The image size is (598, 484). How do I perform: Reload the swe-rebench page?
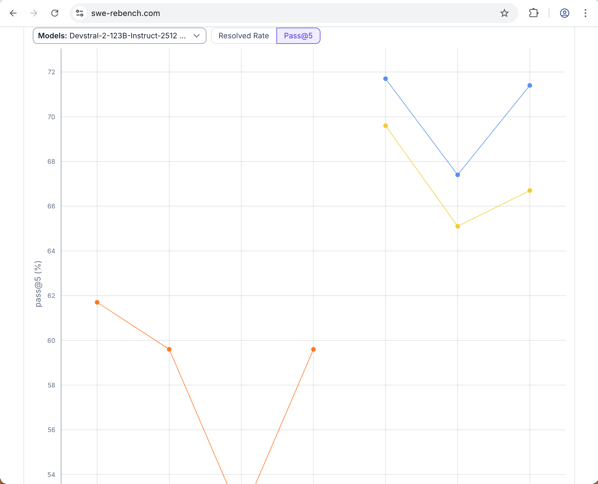click(55, 13)
